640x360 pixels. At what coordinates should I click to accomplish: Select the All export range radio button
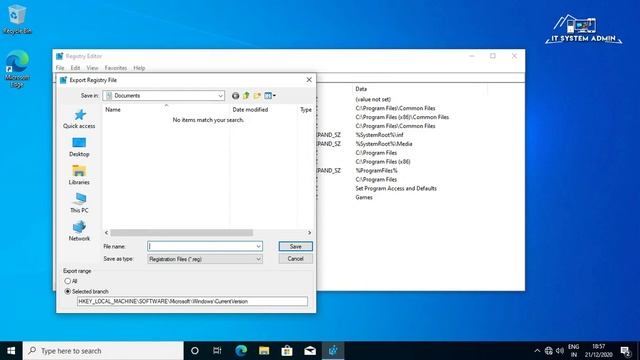[x=68, y=281]
